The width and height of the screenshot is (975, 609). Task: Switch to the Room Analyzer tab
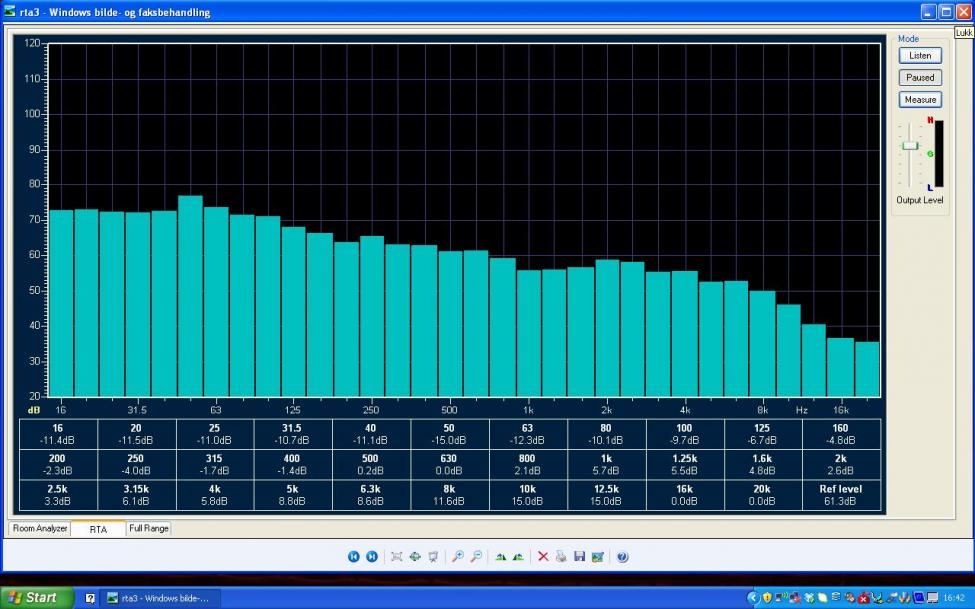click(x=40, y=528)
